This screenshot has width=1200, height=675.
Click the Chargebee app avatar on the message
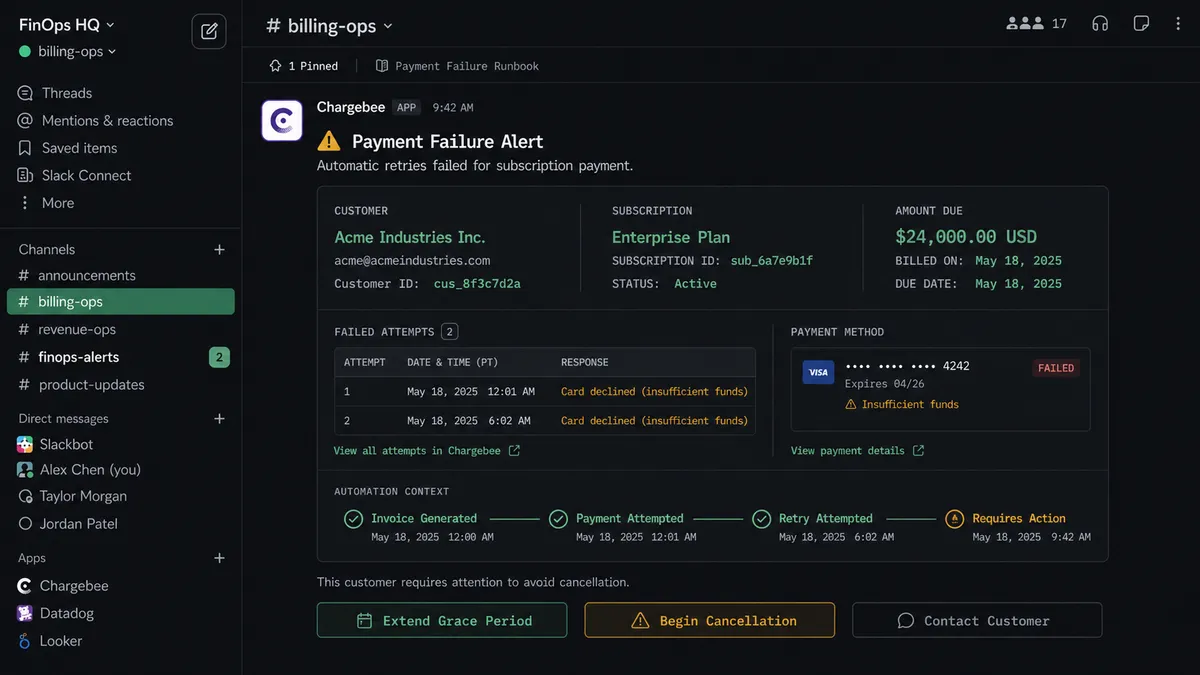tap(282, 120)
